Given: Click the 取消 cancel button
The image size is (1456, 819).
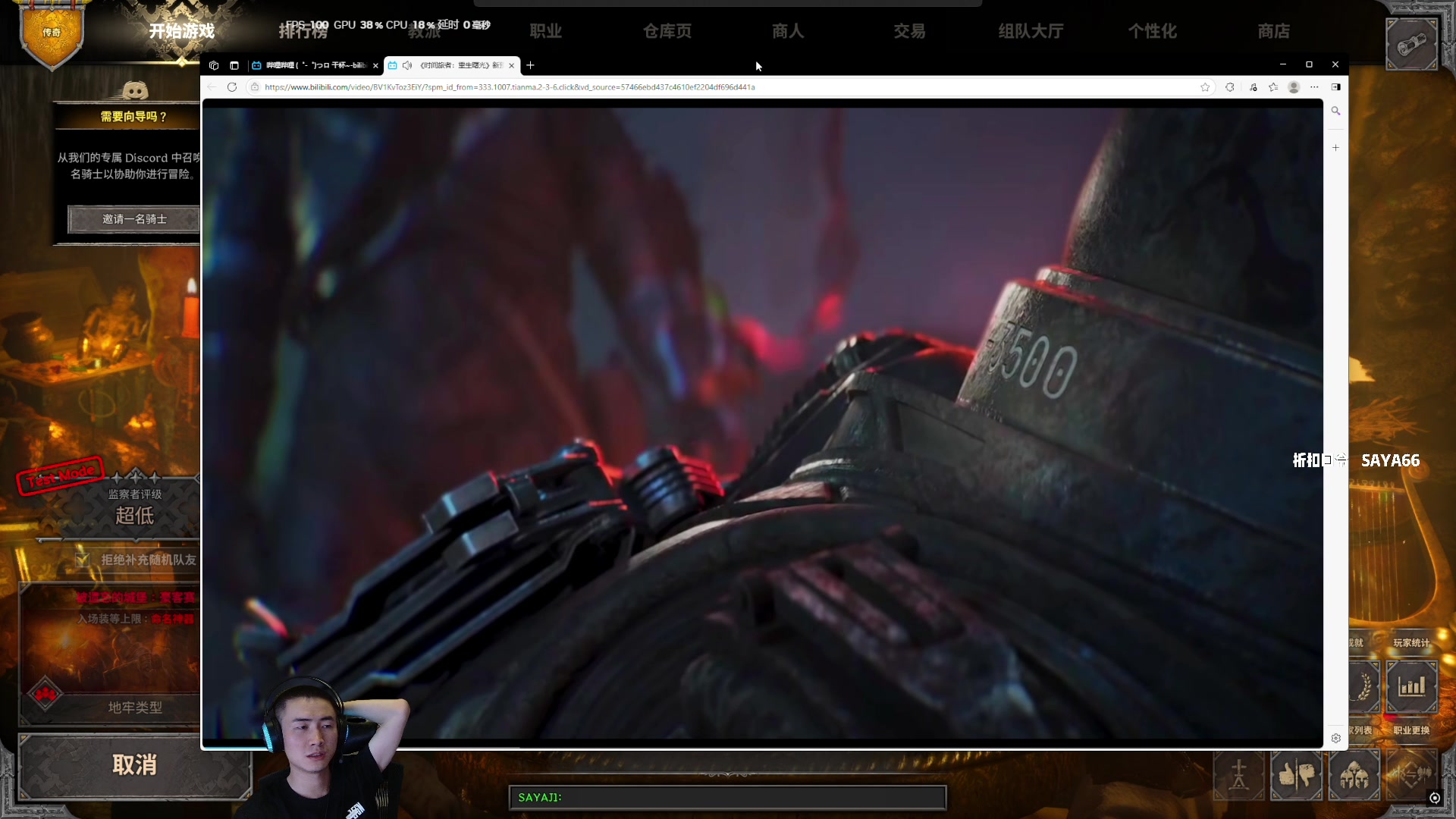Looking at the screenshot, I should (134, 764).
